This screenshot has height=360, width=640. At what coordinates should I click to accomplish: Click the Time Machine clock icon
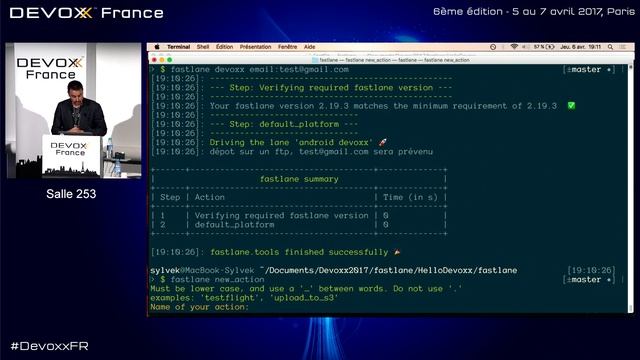coord(493,47)
